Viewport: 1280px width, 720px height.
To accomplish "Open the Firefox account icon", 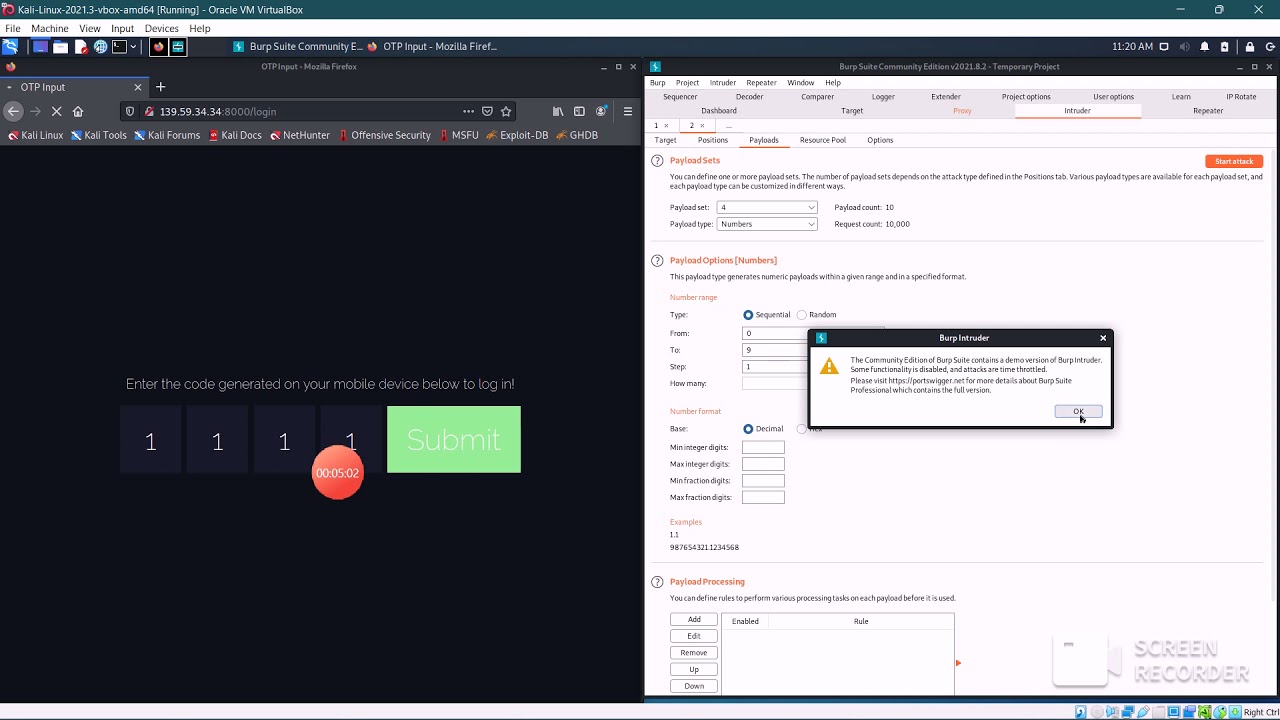I will (601, 111).
